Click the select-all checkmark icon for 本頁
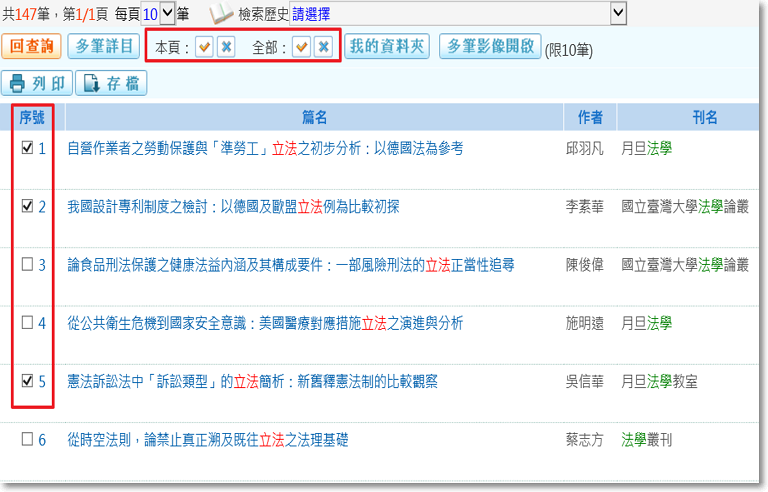 (204, 48)
